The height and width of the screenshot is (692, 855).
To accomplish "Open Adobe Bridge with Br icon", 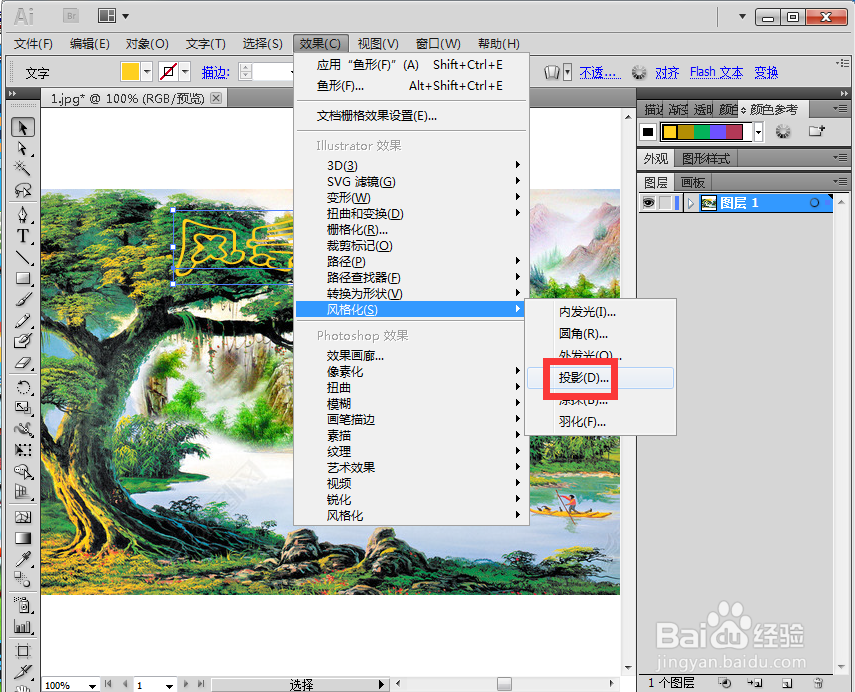I will point(71,16).
